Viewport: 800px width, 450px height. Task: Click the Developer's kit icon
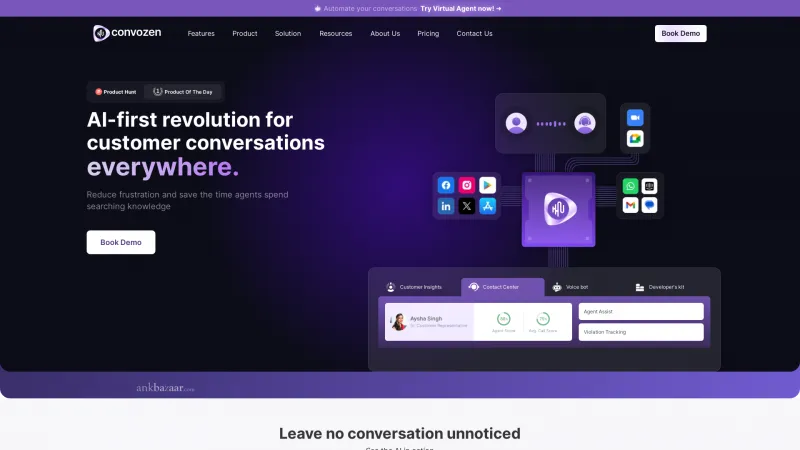(640, 287)
